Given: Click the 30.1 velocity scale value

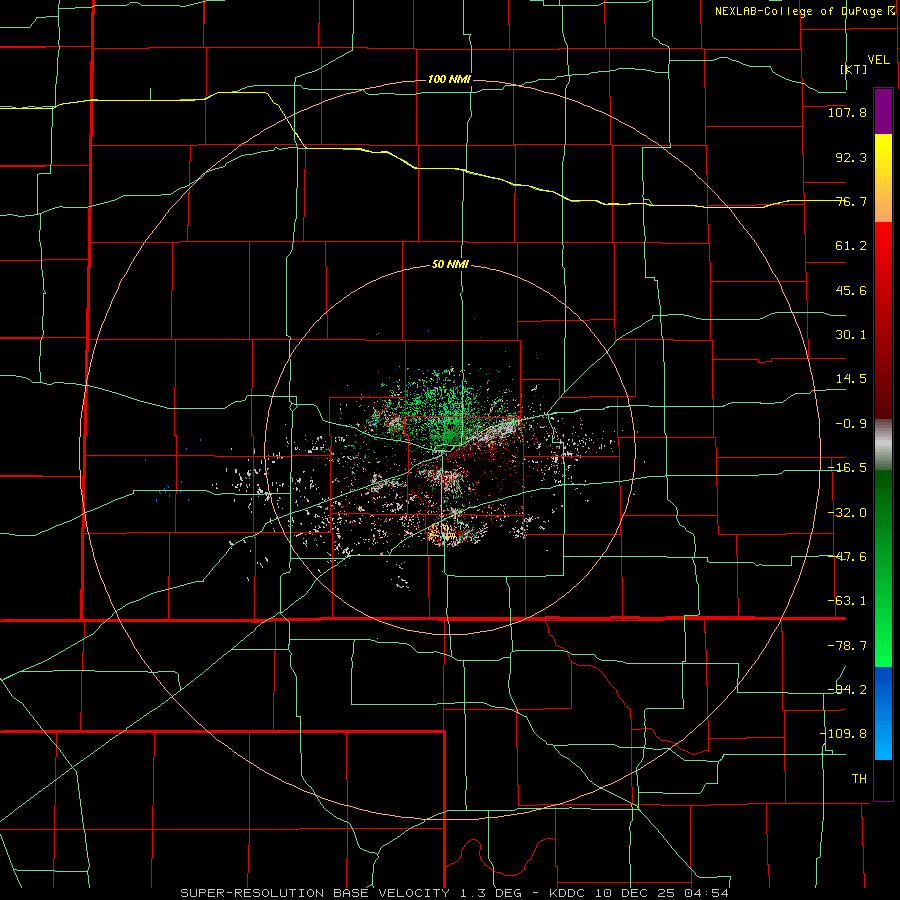Looking at the screenshot, I should pos(851,335).
